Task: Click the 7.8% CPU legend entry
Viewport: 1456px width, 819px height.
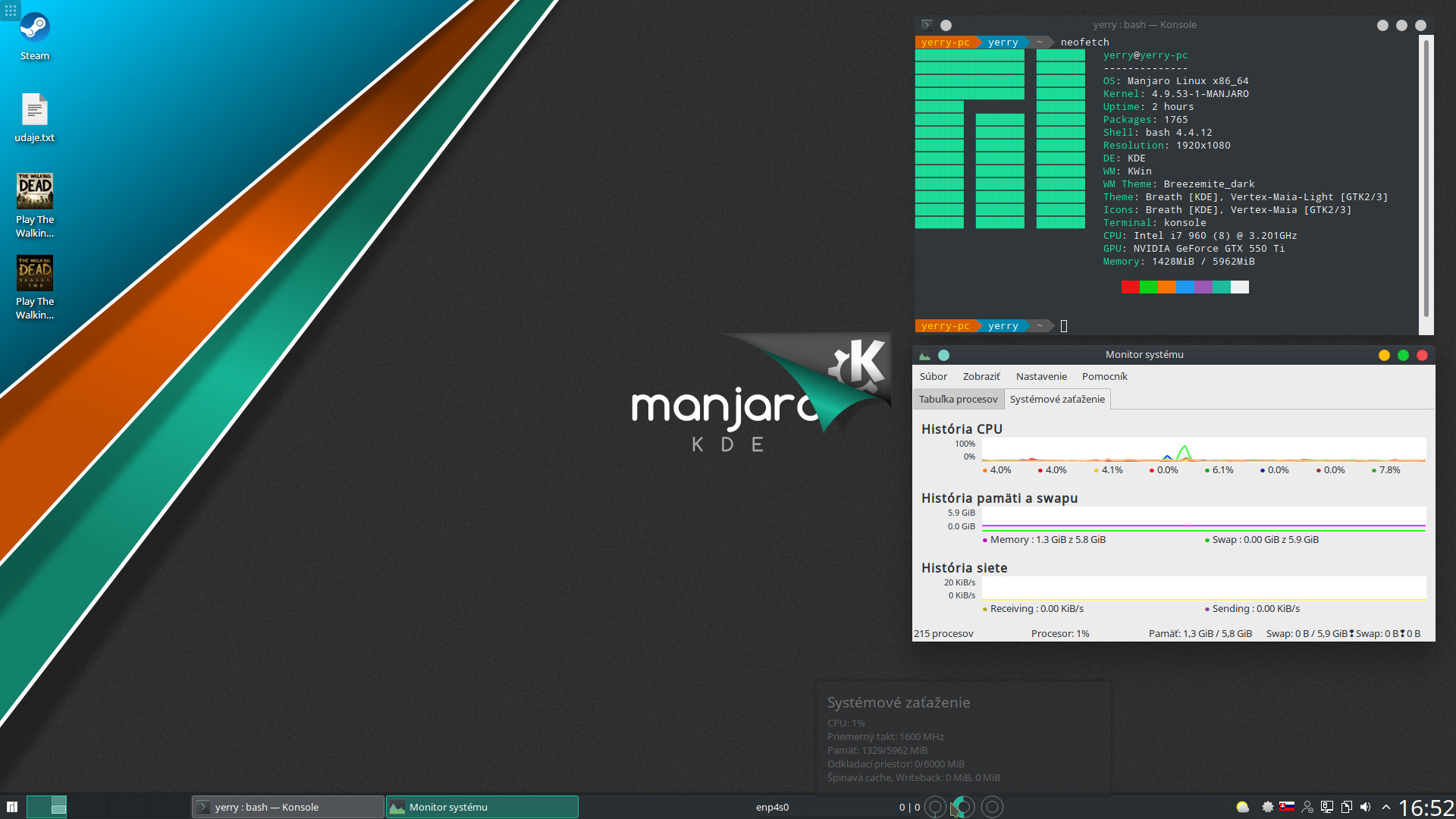Action: 1385,470
